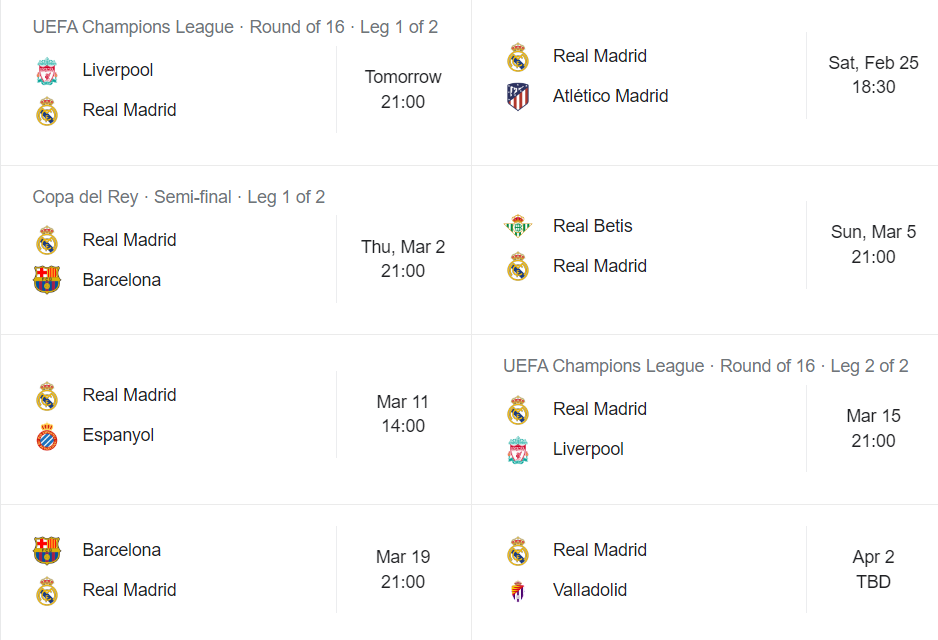The image size is (938, 640).
Task: Open the UEFA Champions League Leg 1 heading
Action: (235, 27)
